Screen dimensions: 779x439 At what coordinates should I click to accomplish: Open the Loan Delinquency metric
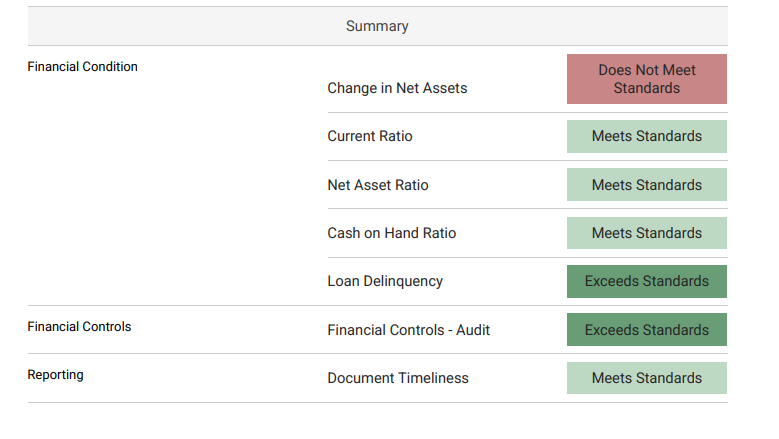click(385, 281)
